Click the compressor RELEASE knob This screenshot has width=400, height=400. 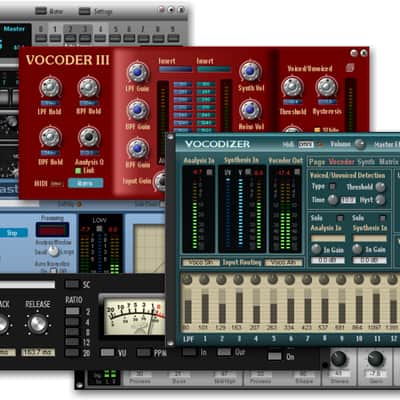coord(37,324)
